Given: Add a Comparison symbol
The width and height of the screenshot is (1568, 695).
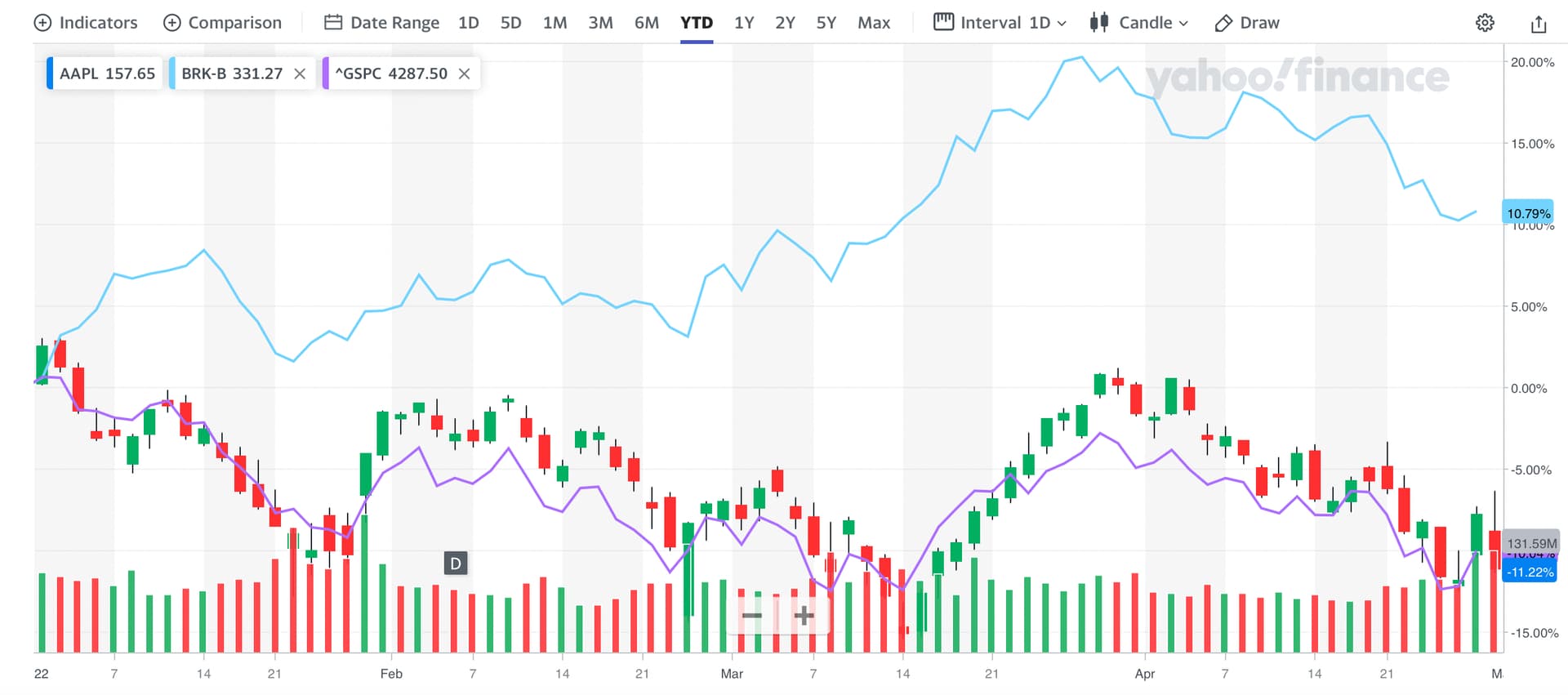Looking at the screenshot, I should tap(222, 23).
